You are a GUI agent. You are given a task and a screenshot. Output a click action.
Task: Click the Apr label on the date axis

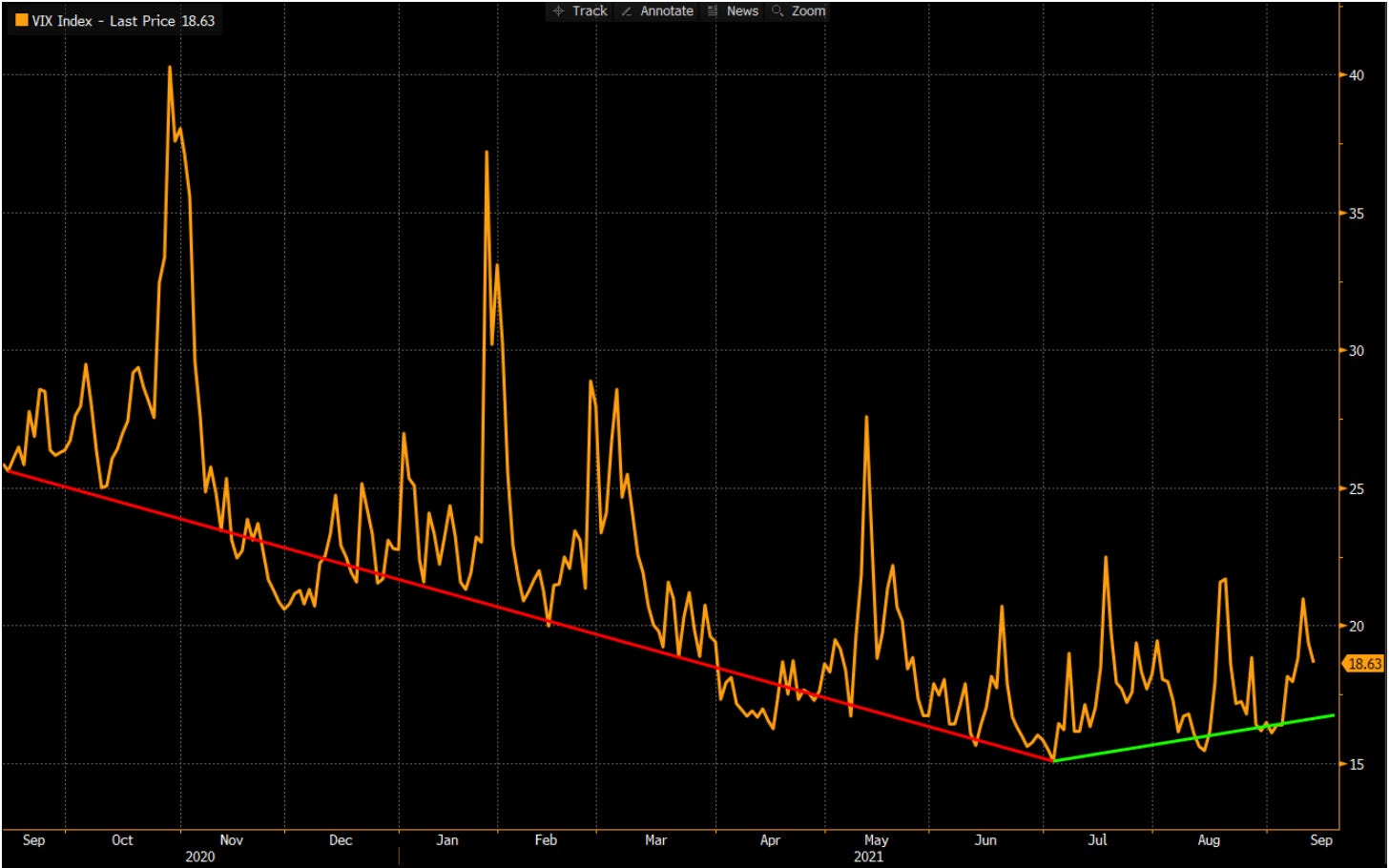(x=770, y=840)
